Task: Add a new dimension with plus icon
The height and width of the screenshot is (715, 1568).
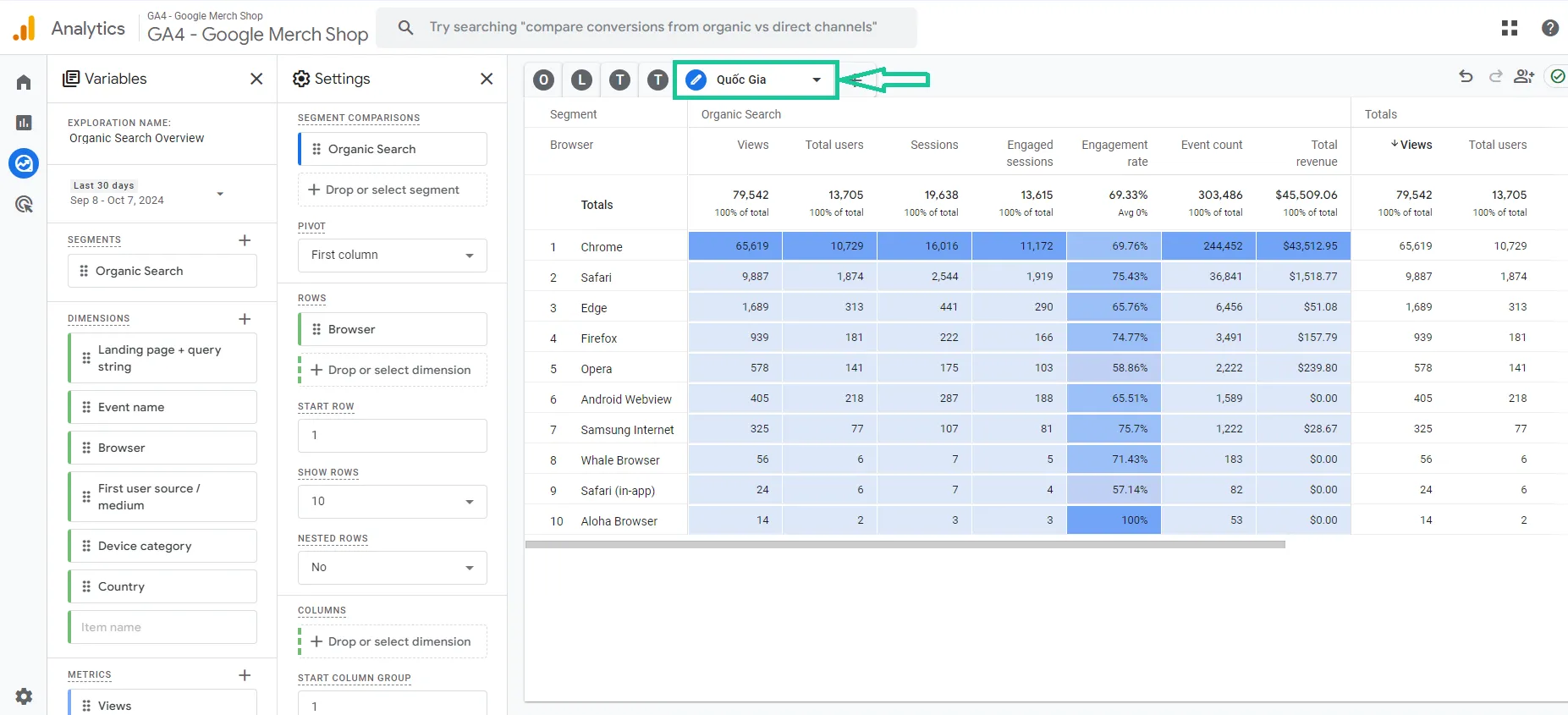Action: point(245,319)
